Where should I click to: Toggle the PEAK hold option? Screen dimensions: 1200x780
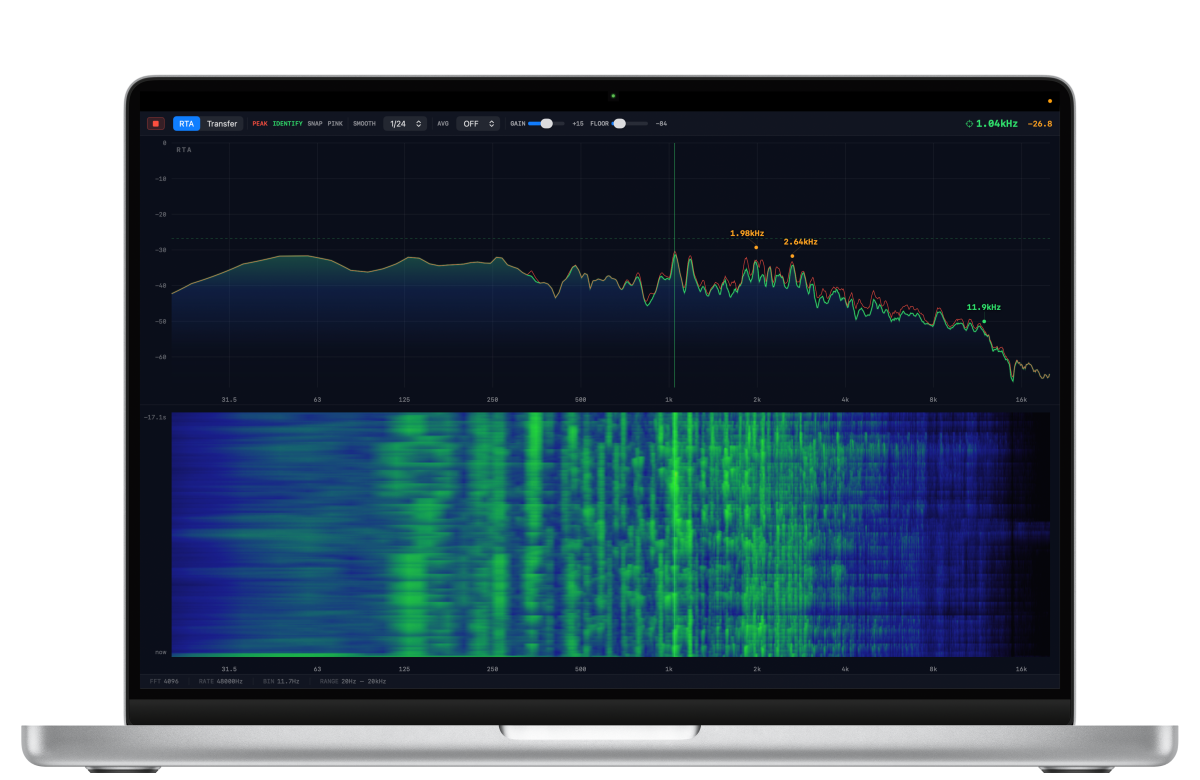pos(260,124)
